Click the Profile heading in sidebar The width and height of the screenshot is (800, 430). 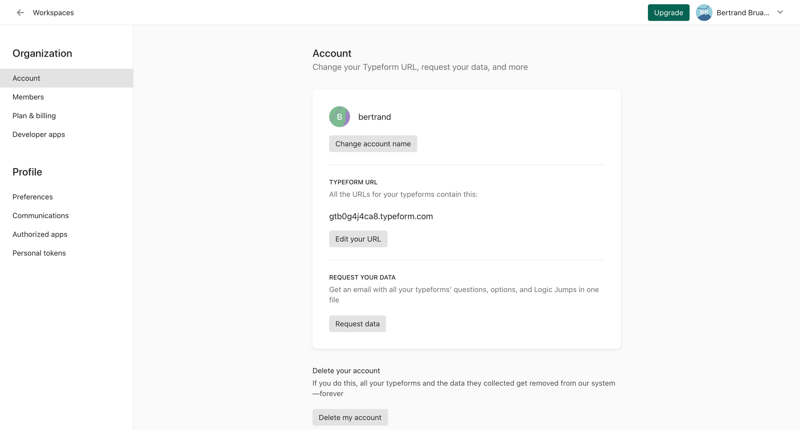coord(27,172)
